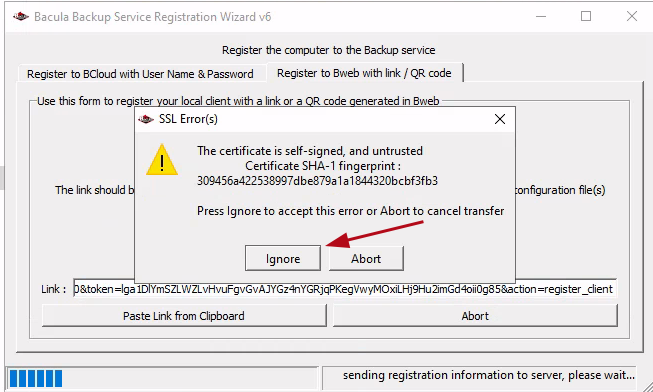Click inside the Link input field
This screenshot has height=392, width=653.
click(x=344, y=289)
